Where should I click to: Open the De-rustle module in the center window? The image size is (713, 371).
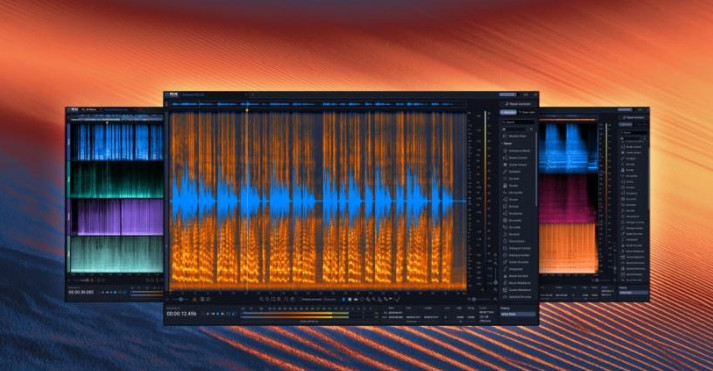pos(512,227)
